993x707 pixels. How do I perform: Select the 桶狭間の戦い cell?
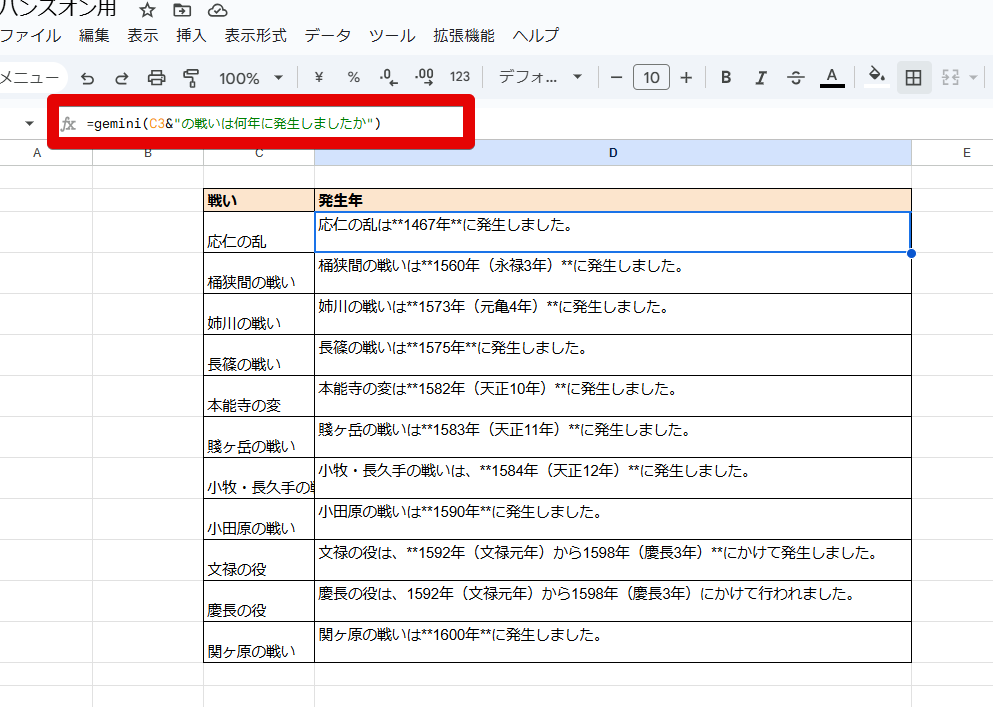coord(259,273)
